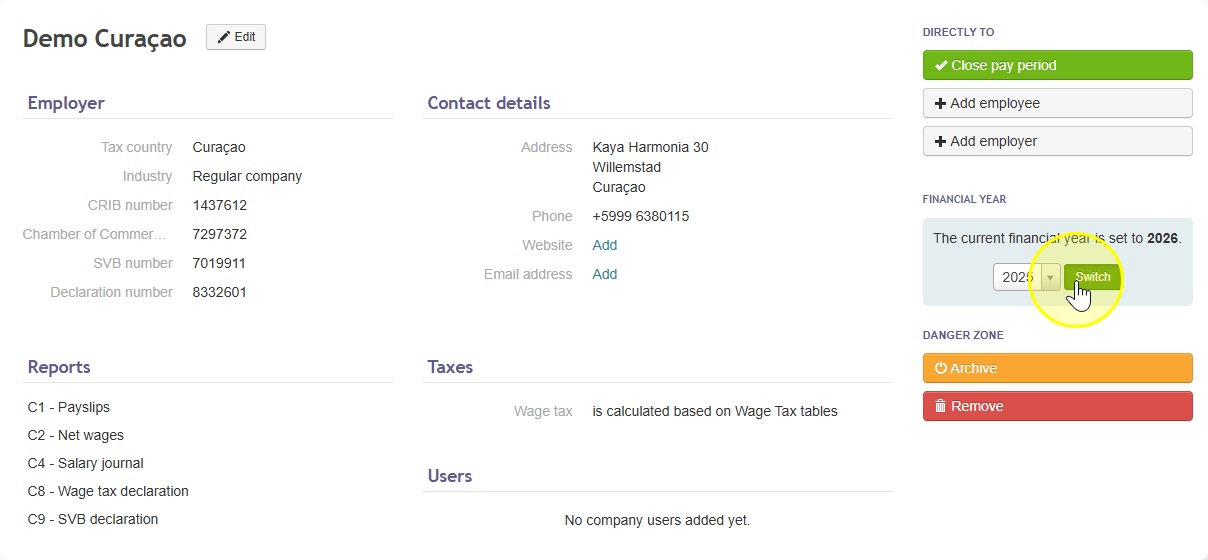Click the Close pay period button
The height and width of the screenshot is (560, 1208).
pos(1058,65)
